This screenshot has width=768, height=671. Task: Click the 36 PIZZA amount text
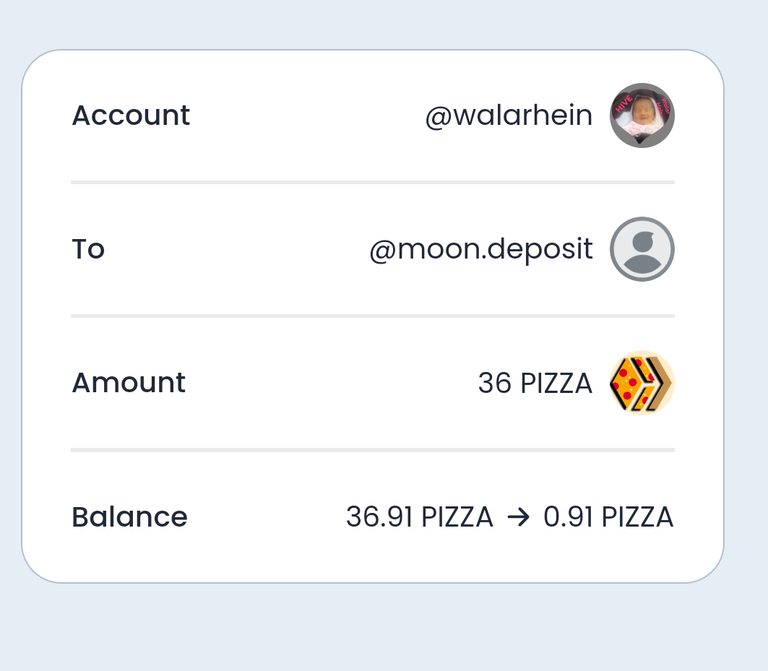535,383
